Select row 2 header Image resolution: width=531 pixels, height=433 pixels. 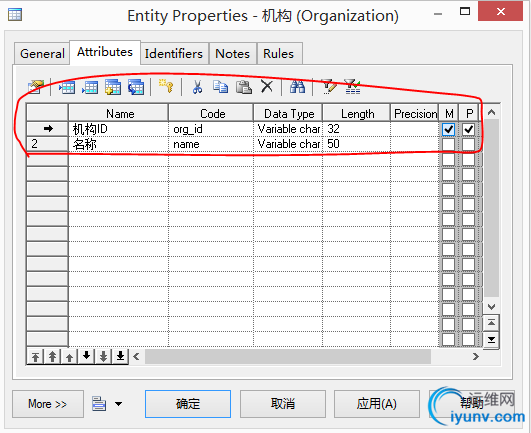point(47,144)
